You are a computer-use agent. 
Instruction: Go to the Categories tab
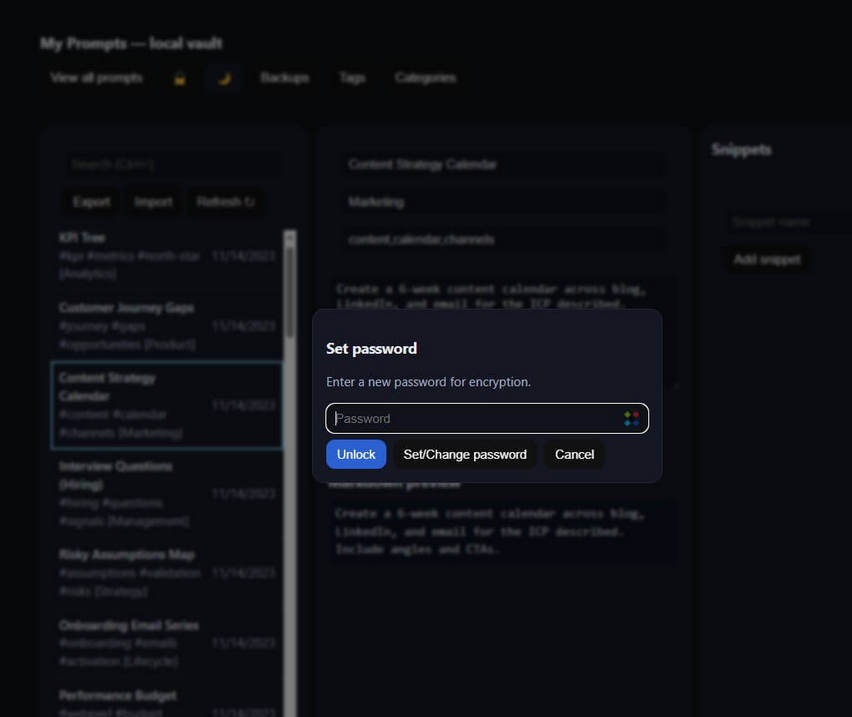pyautogui.click(x=425, y=78)
